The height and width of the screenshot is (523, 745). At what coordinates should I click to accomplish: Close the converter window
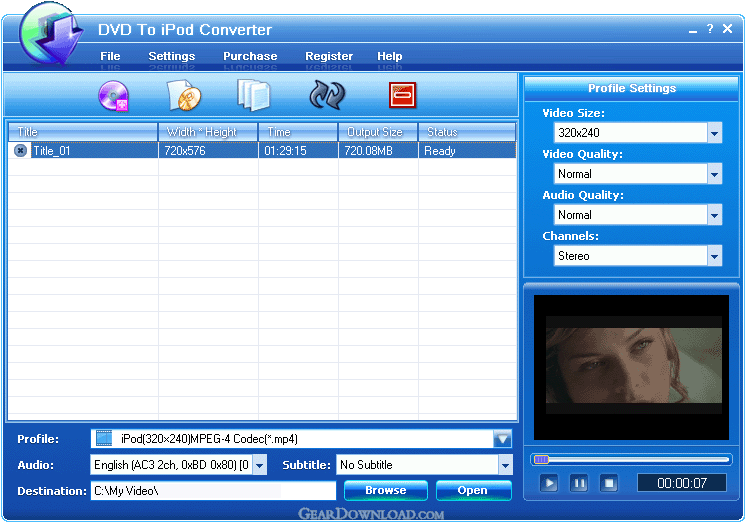pyautogui.click(x=727, y=29)
